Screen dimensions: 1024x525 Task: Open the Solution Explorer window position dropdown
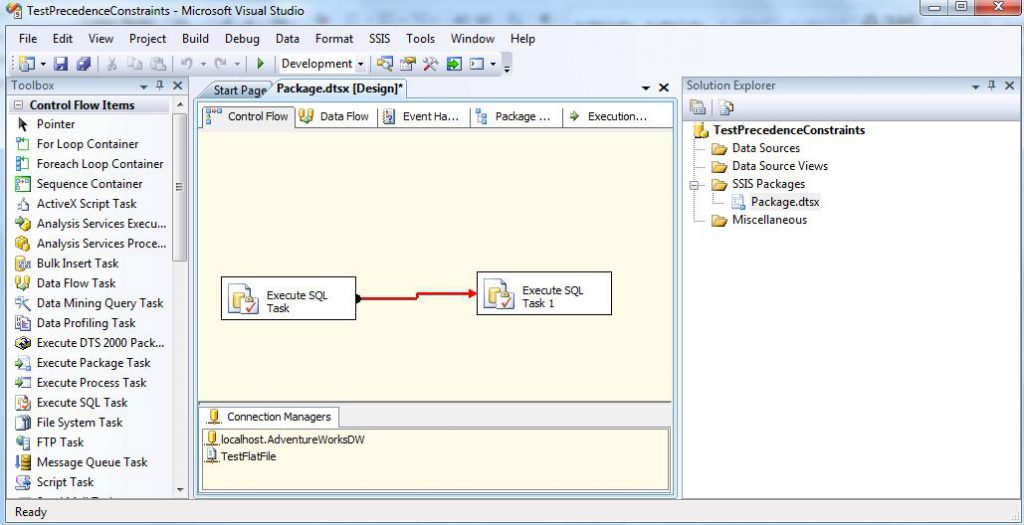(x=975, y=86)
